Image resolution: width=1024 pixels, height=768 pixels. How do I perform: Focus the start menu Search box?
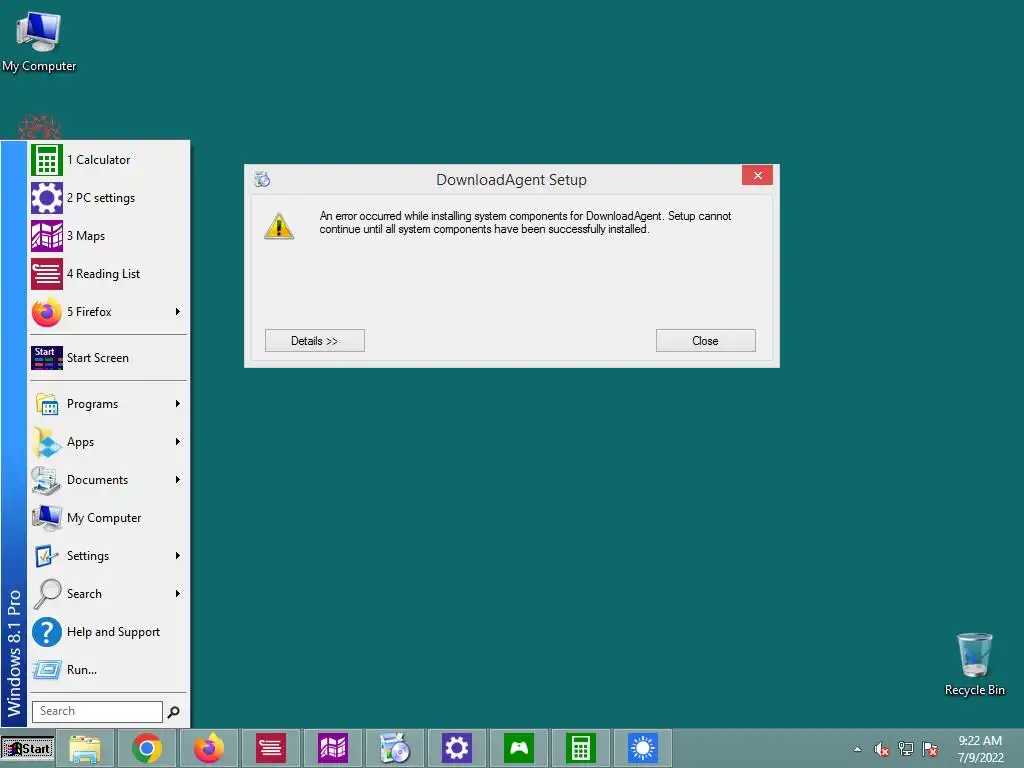click(x=97, y=711)
